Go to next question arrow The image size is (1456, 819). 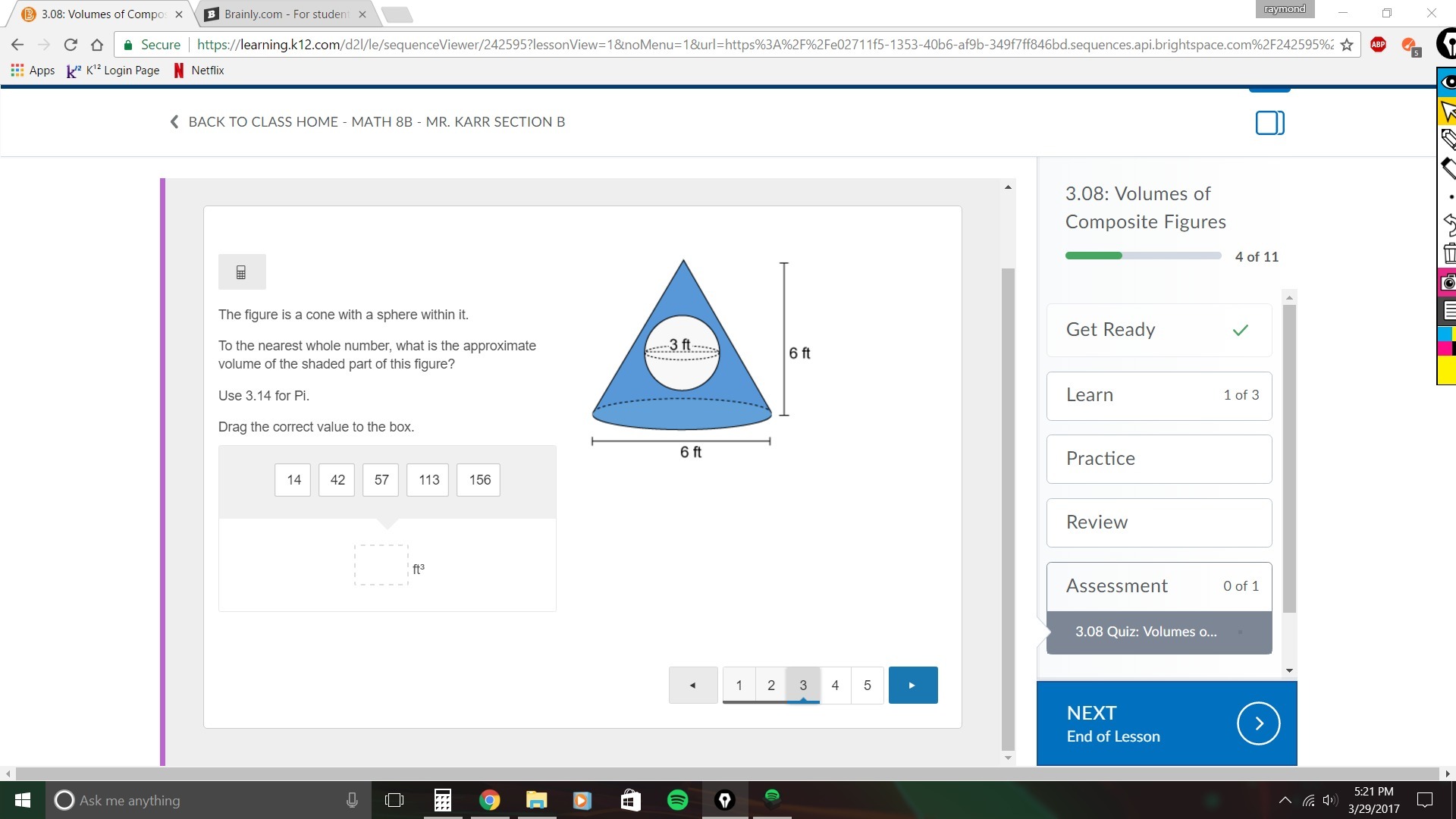coord(912,685)
